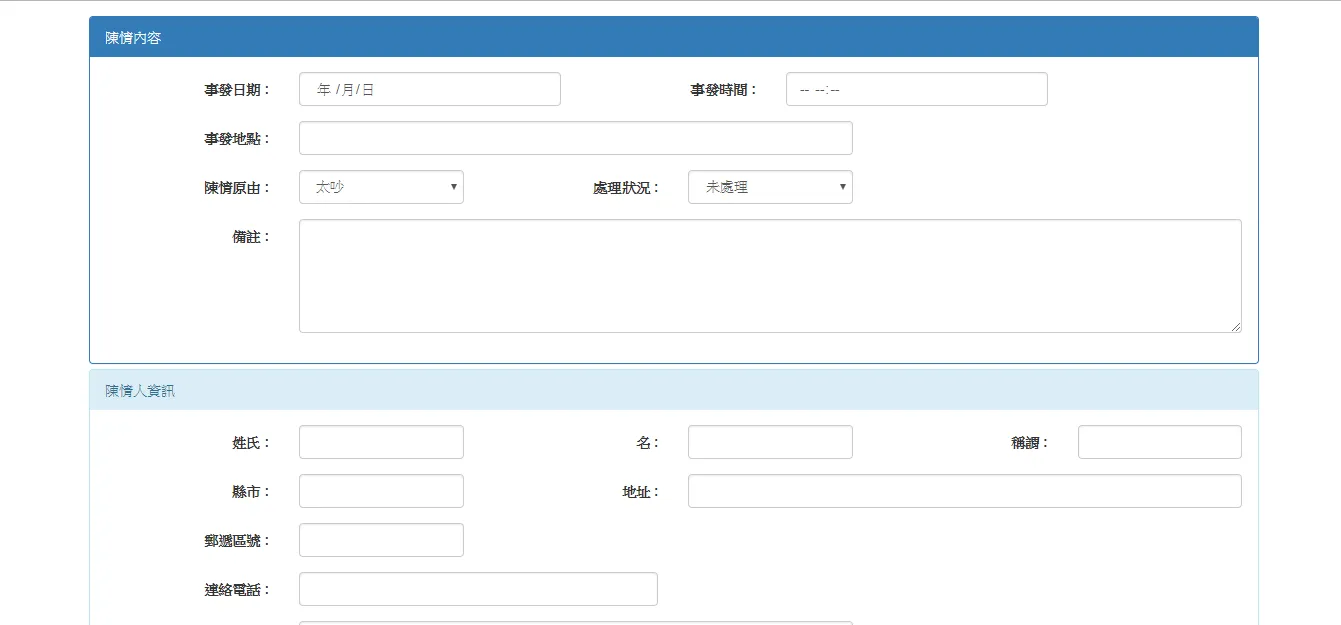
Task: Click the textarea resize handle corner
Action: pyautogui.click(x=1236, y=326)
